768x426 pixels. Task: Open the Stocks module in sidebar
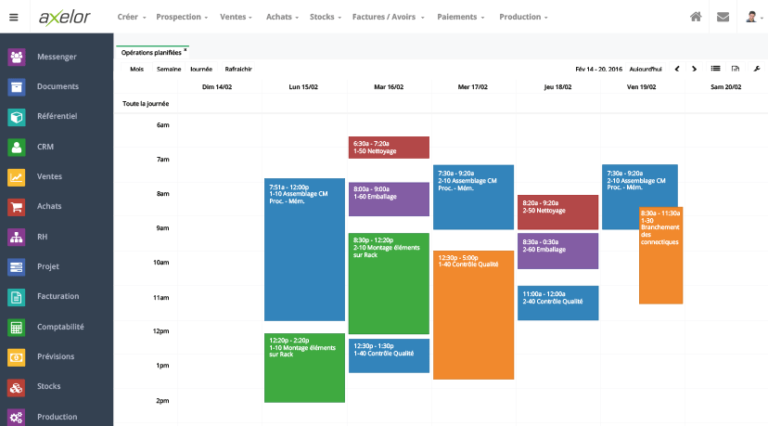point(49,386)
